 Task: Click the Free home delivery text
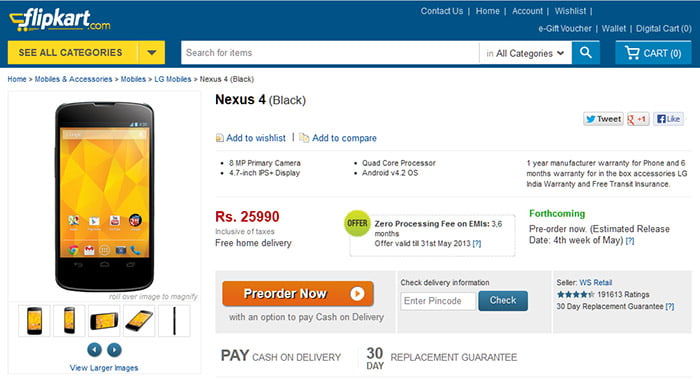tap(253, 243)
